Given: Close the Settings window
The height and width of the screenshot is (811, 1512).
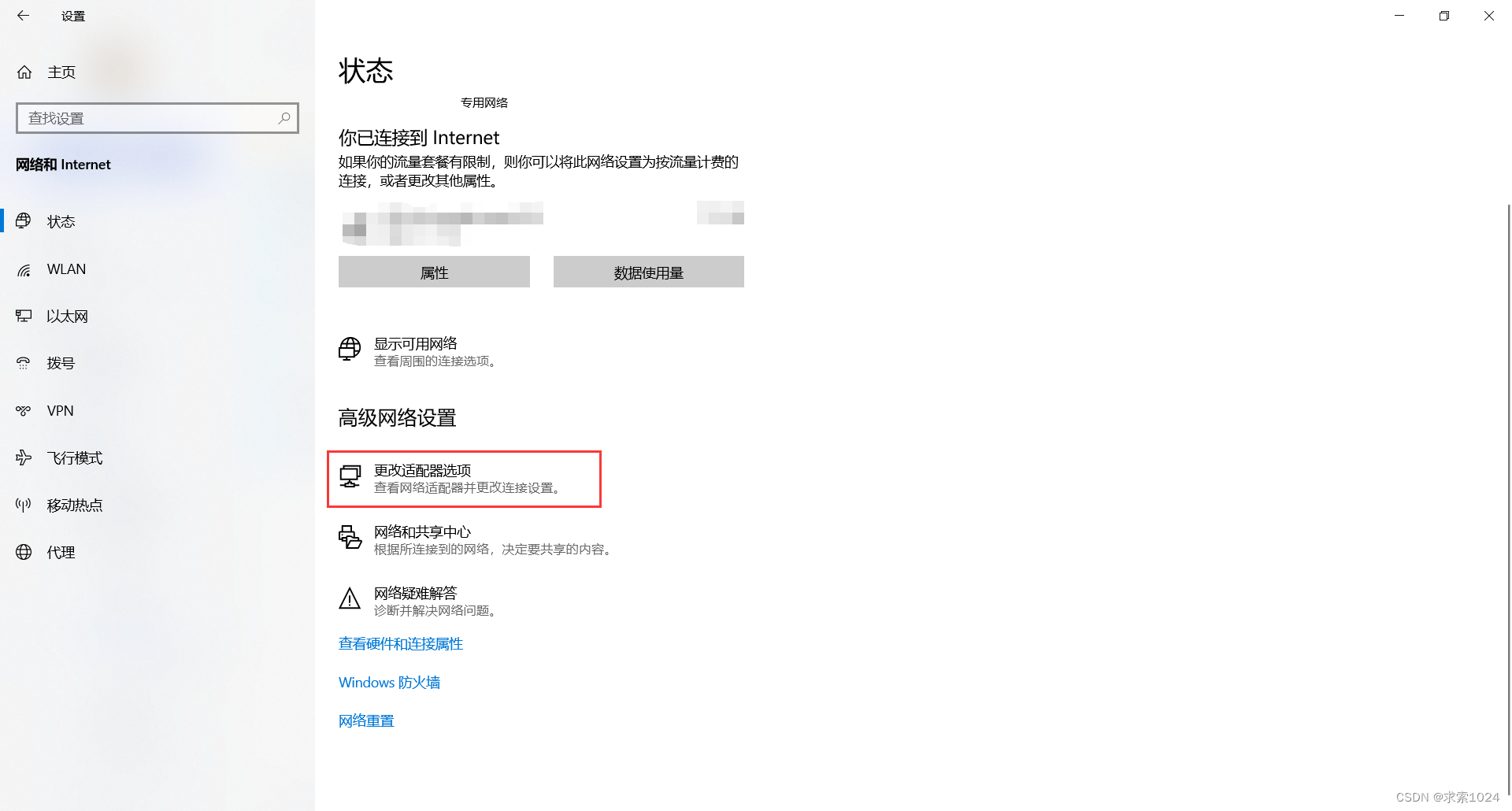Looking at the screenshot, I should tap(1489, 16).
